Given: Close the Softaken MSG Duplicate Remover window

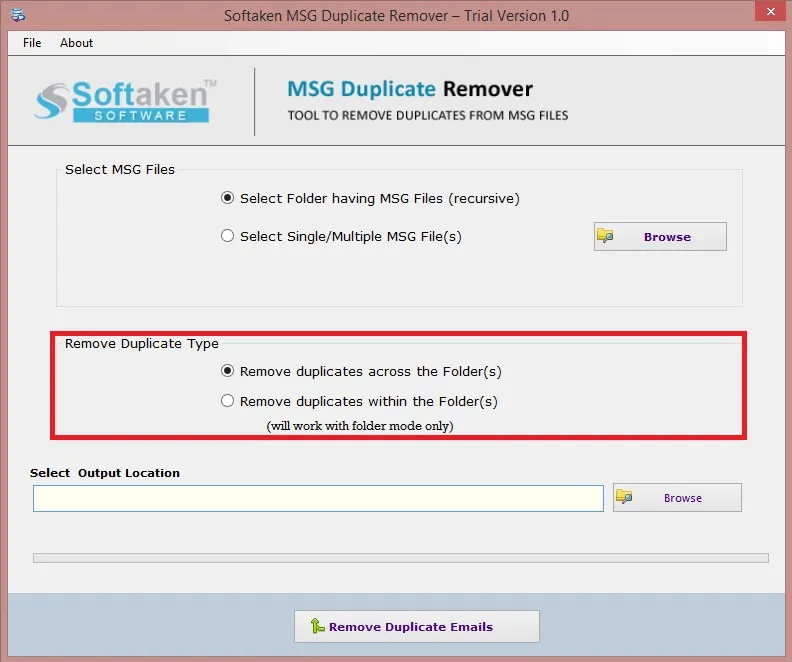Looking at the screenshot, I should (770, 11).
